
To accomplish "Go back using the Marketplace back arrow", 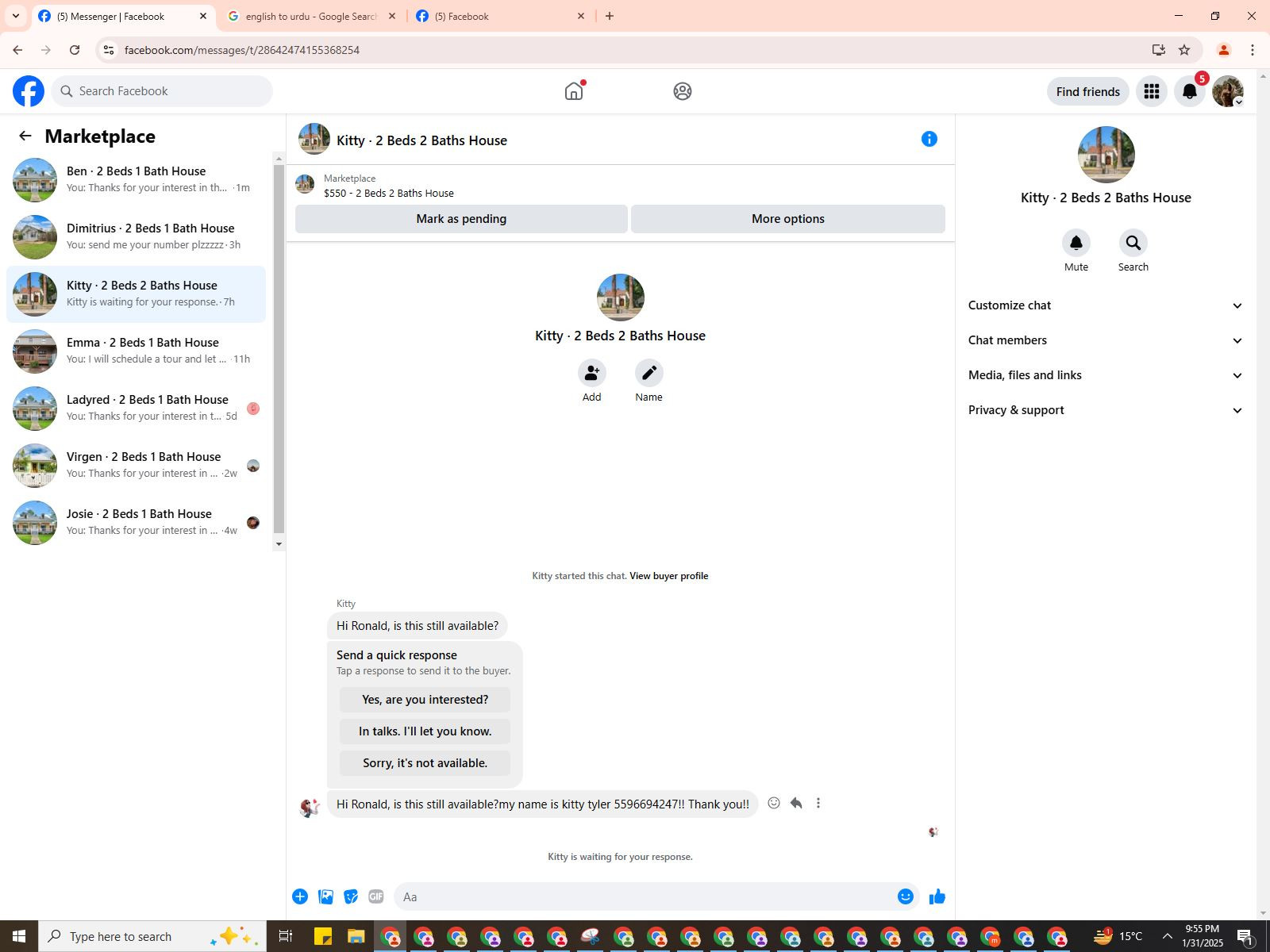I will pyautogui.click(x=25, y=136).
